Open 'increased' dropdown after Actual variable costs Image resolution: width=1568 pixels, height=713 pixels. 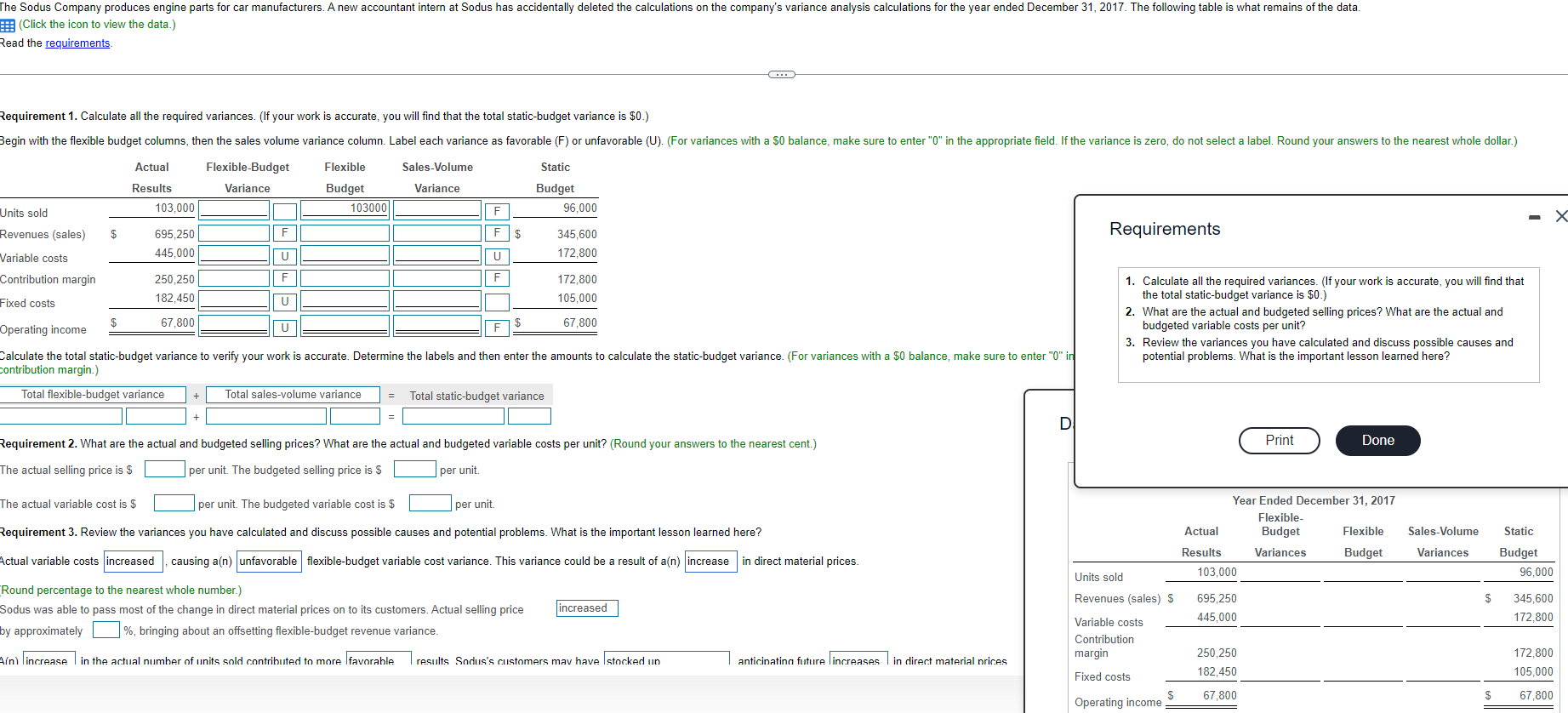click(x=134, y=562)
